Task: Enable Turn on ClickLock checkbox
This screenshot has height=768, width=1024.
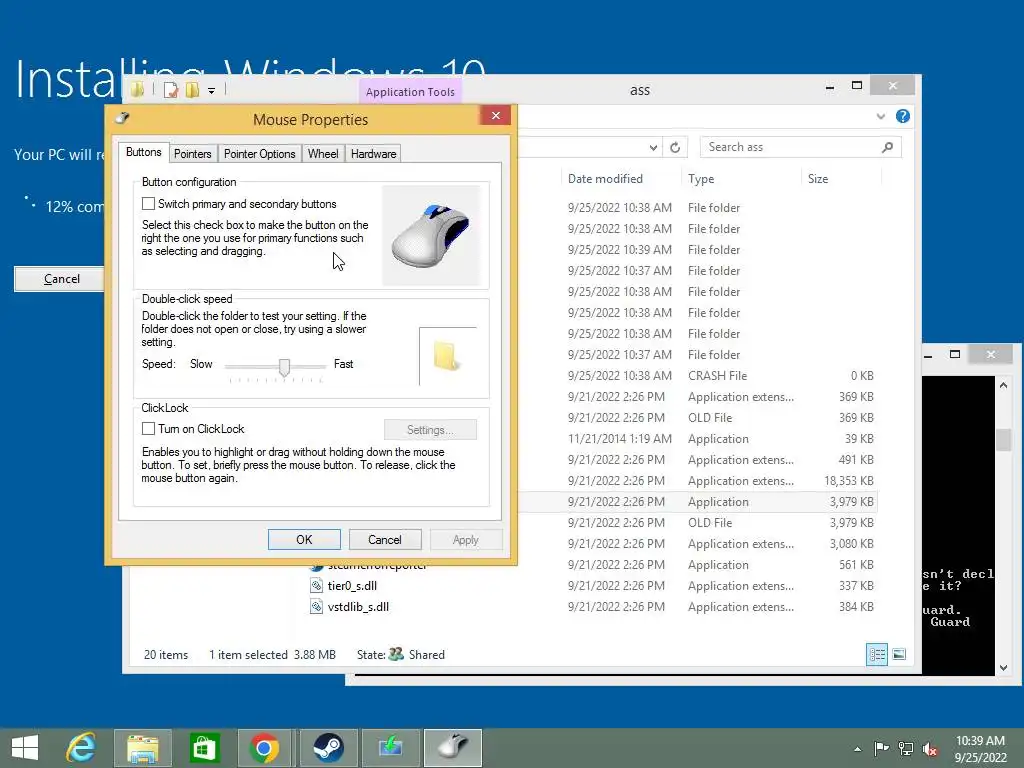Action: [148, 428]
